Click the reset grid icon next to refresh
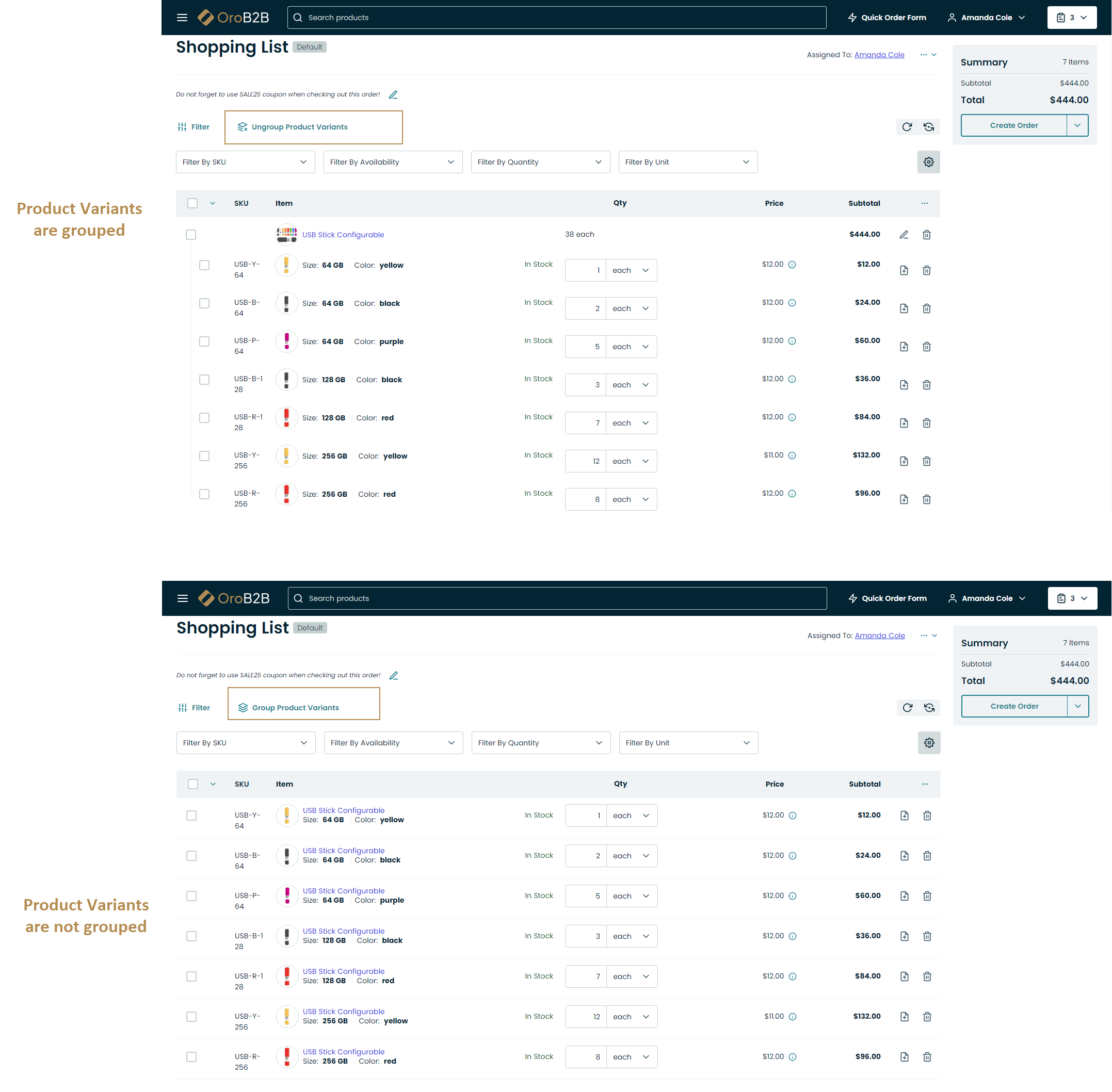 [928, 127]
